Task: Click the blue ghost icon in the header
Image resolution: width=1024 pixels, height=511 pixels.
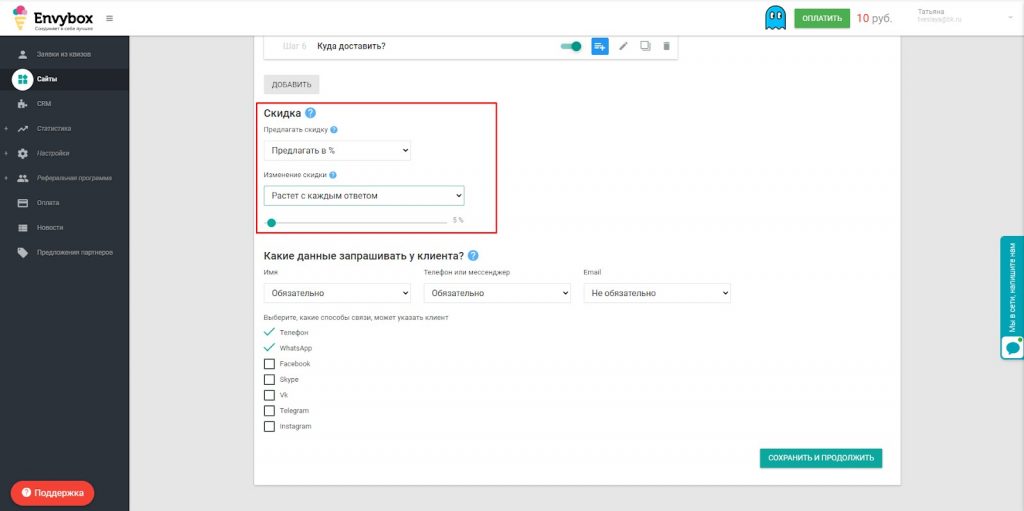Action: pos(775,18)
